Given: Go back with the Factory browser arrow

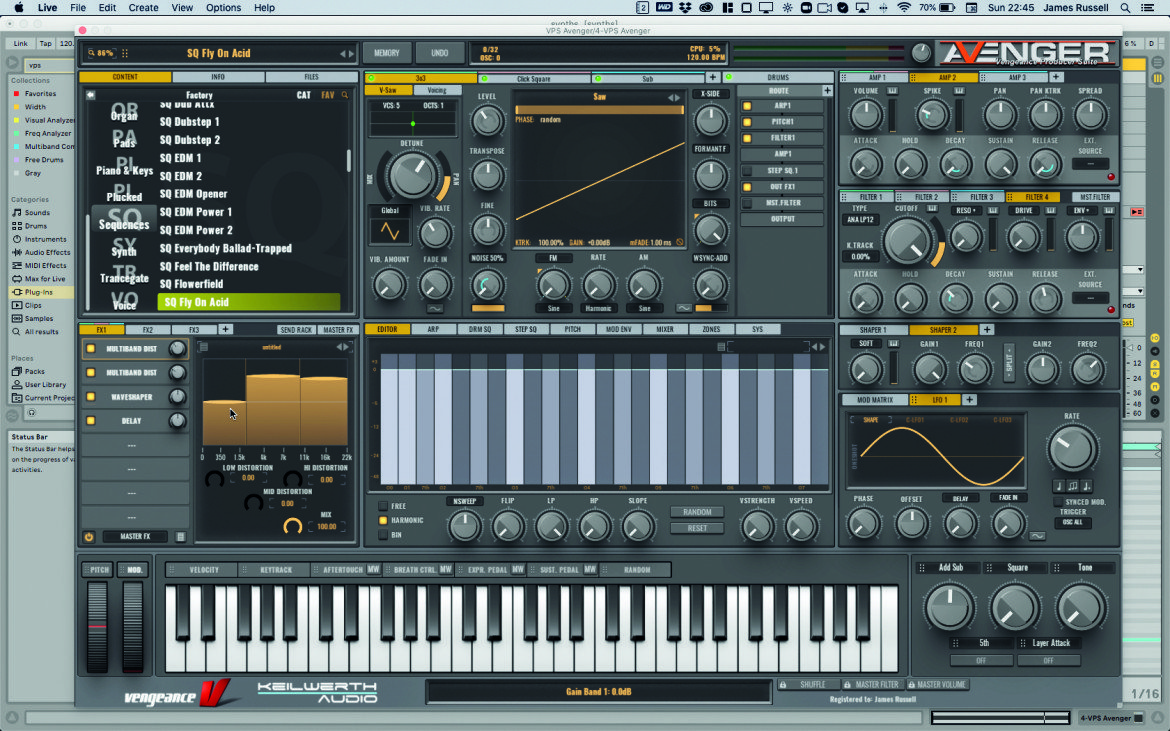Looking at the screenshot, I should click(90, 95).
